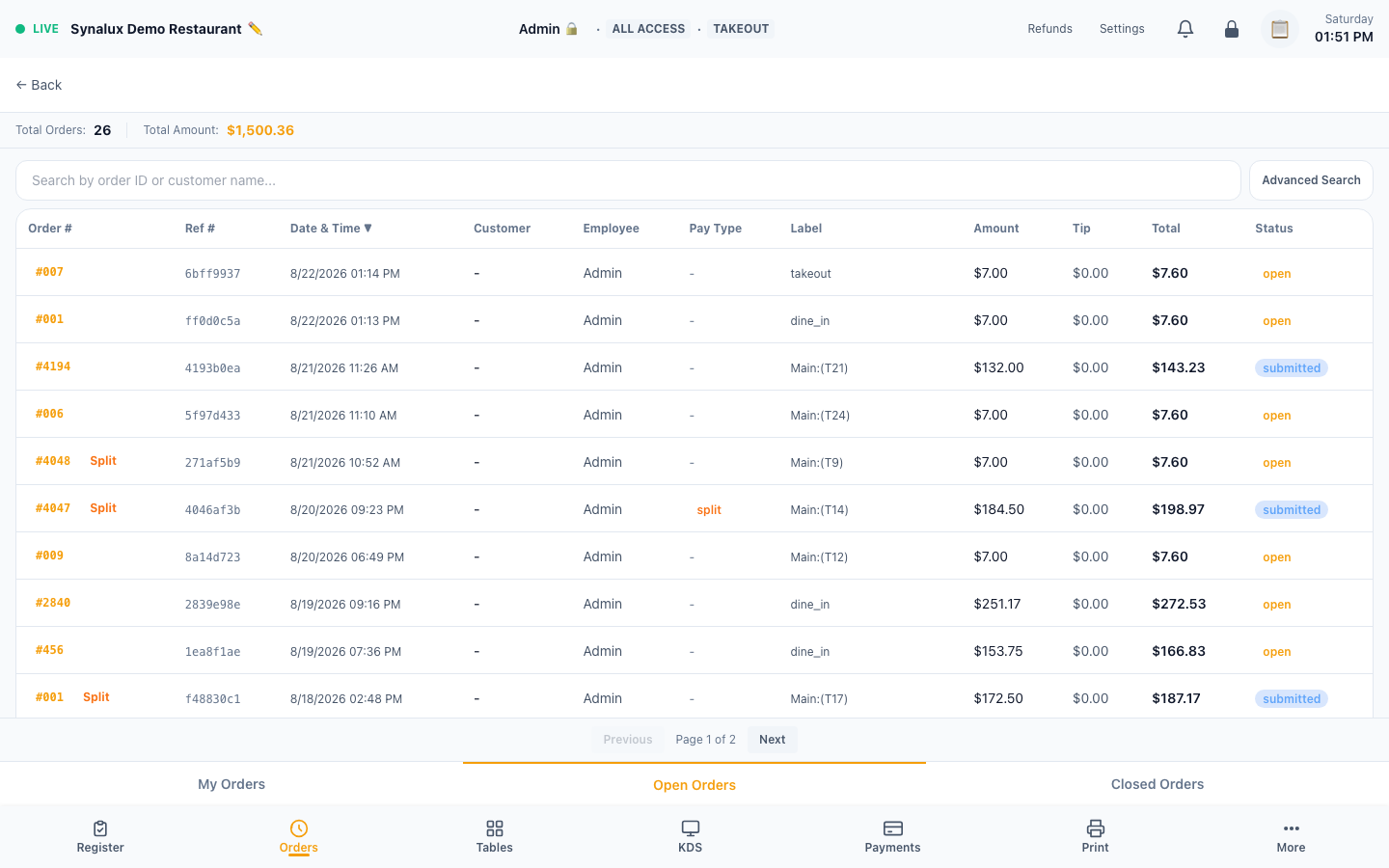Open Settings in the header
The height and width of the screenshot is (868, 1389).
[1122, 29]
